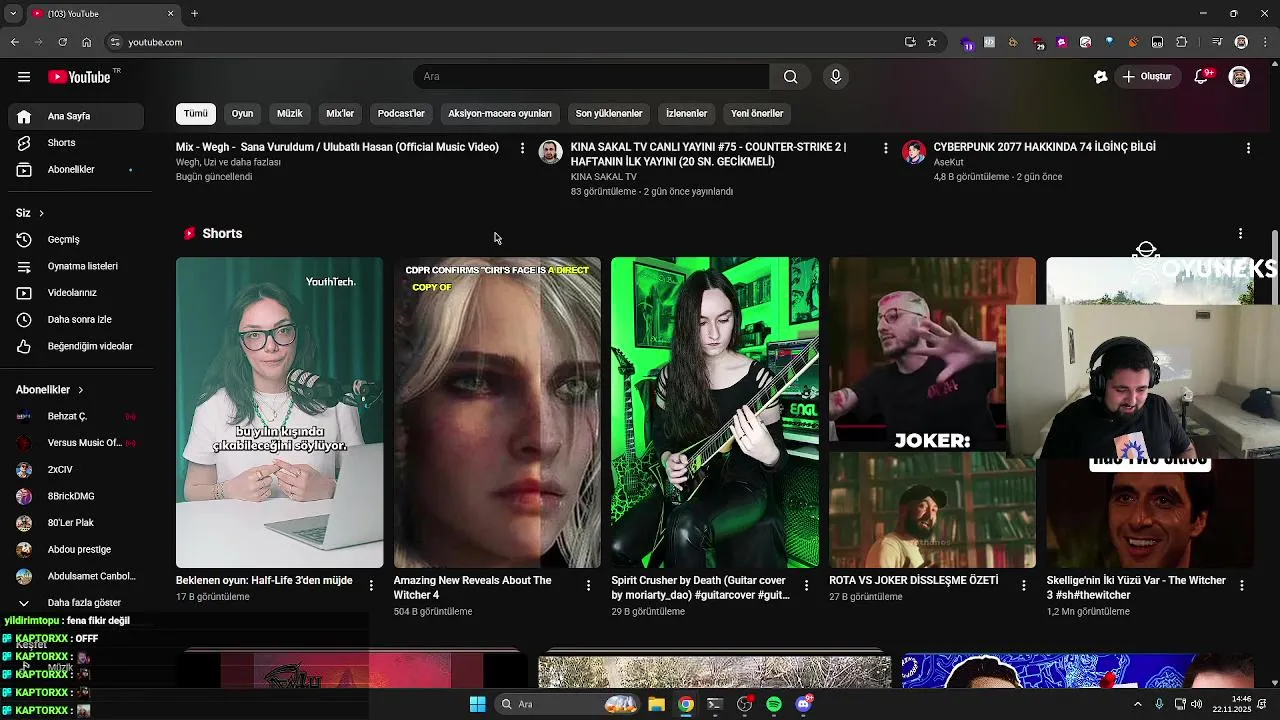Screen dimensions: 1280x720
Task: Open Behzat Ç. channel subscription
Action: [x=75, y=416]
